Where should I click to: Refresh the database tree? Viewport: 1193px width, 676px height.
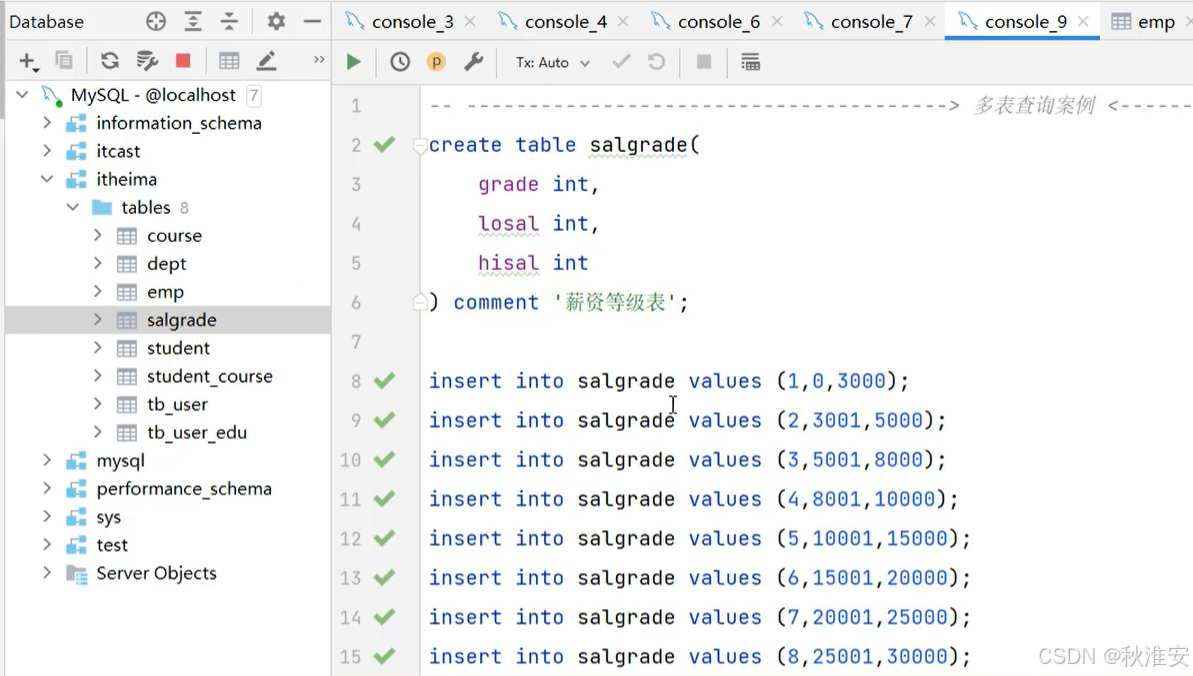[x=110, y=61]
